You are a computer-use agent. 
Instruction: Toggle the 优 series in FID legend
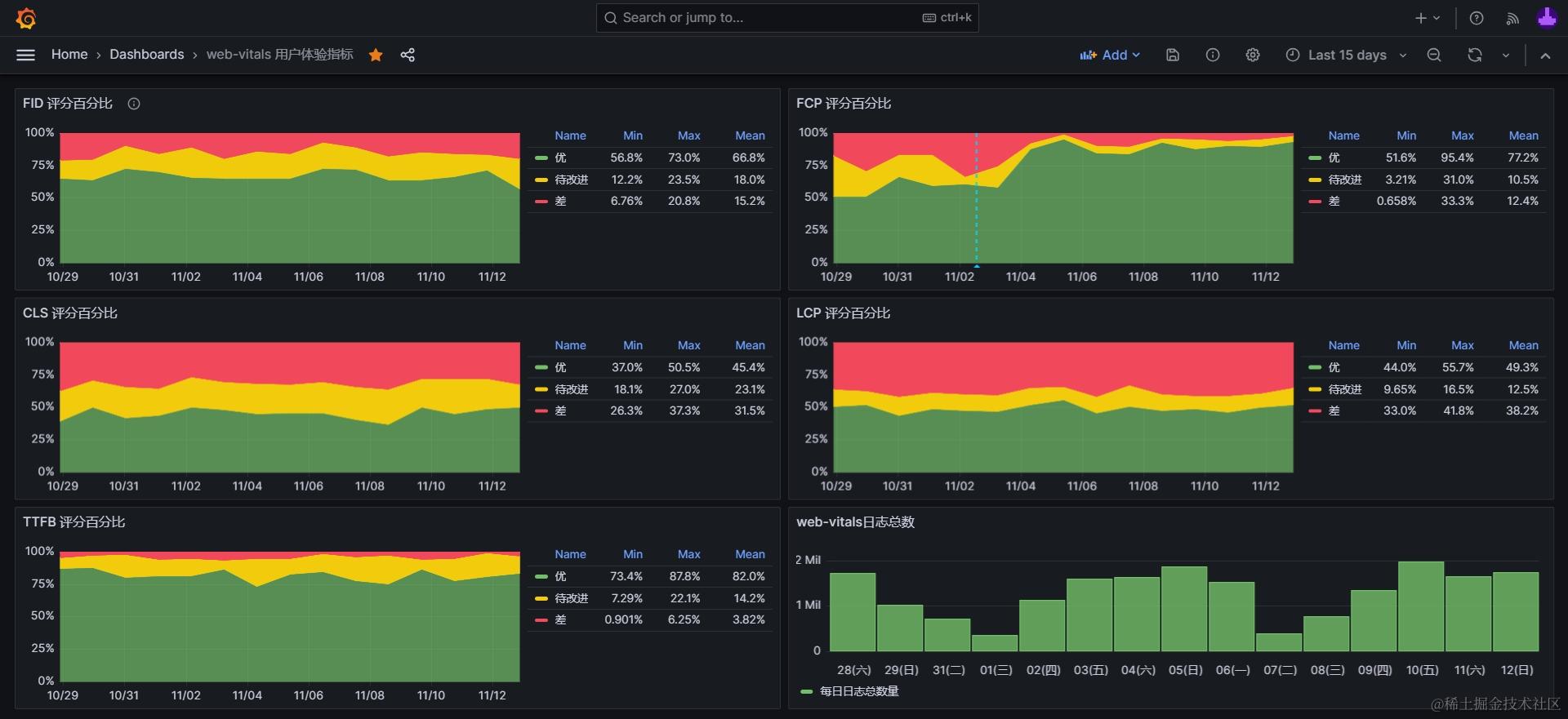click(x=560, y=158)
